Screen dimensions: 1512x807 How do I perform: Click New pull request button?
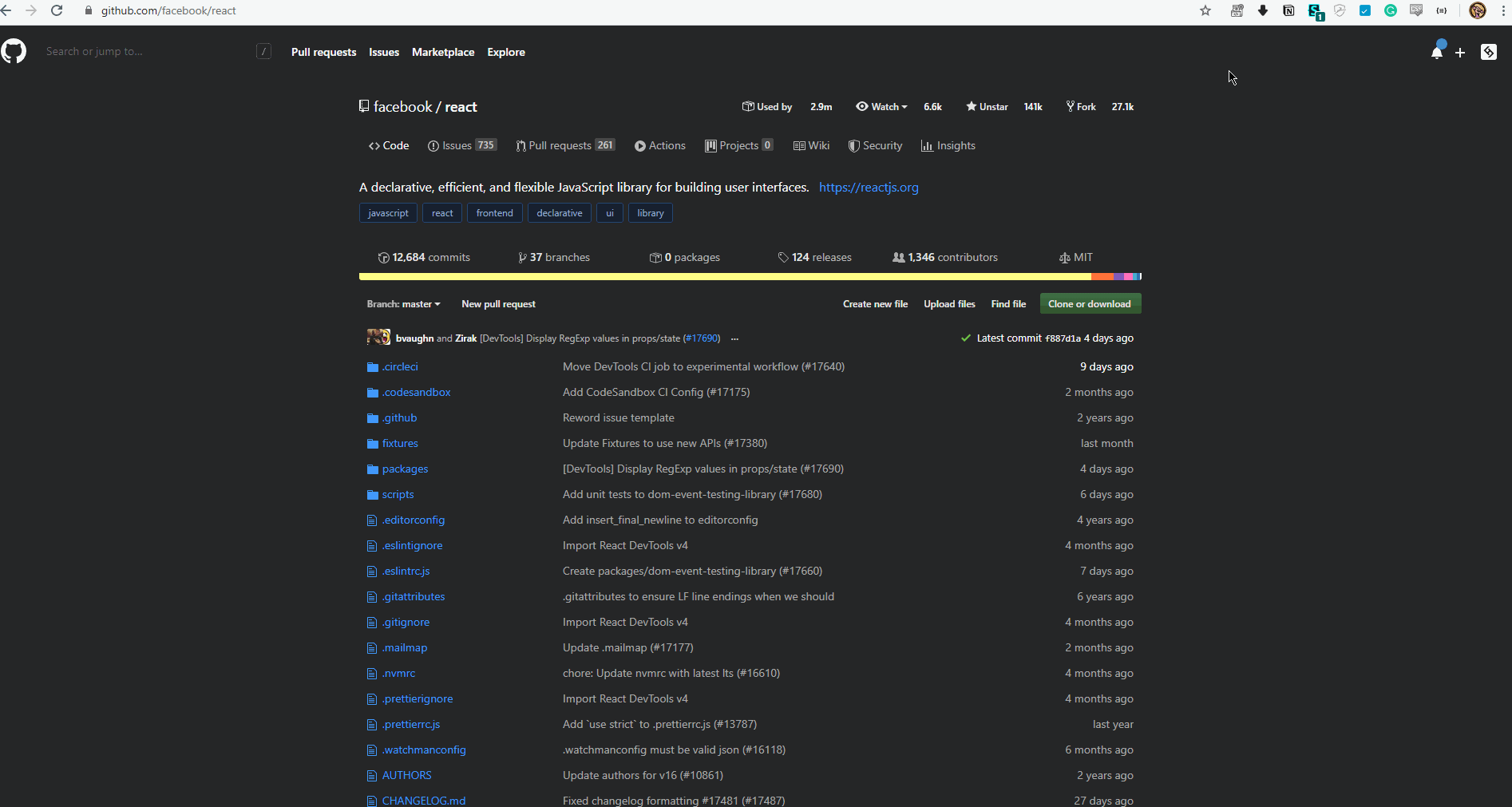pyautogui.click(x=498, y=304)
